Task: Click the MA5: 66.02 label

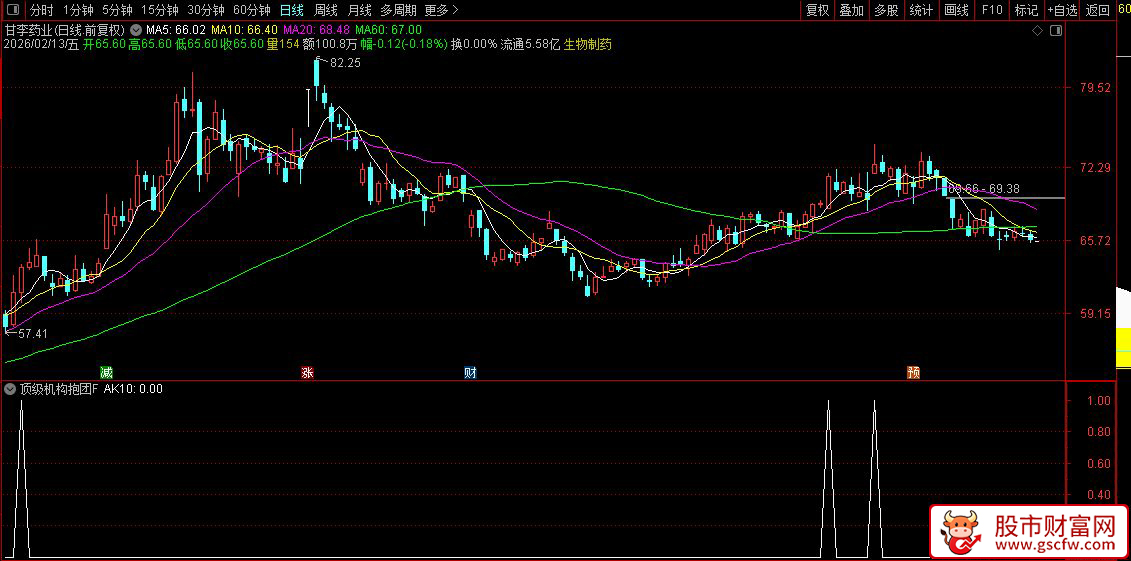Action: pyautogui.click(x=176, y=30)
